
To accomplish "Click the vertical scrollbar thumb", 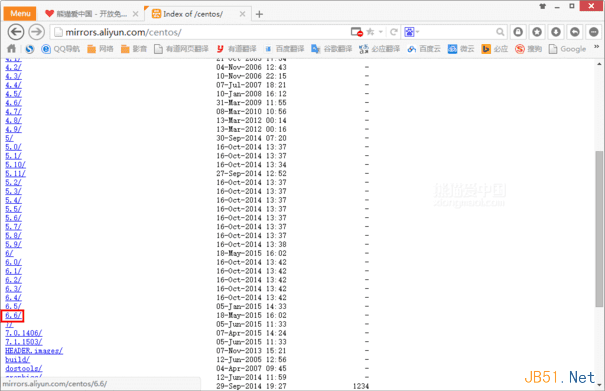I will point(599,228).
